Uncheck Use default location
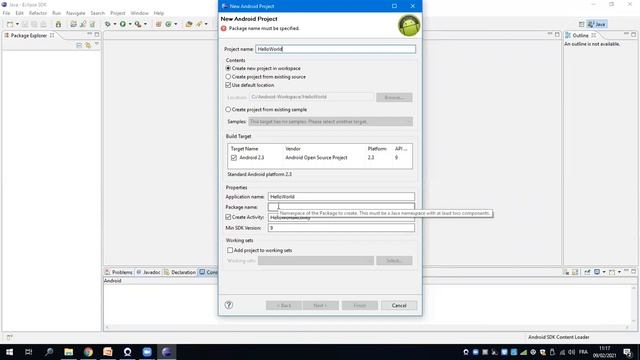 228,85
